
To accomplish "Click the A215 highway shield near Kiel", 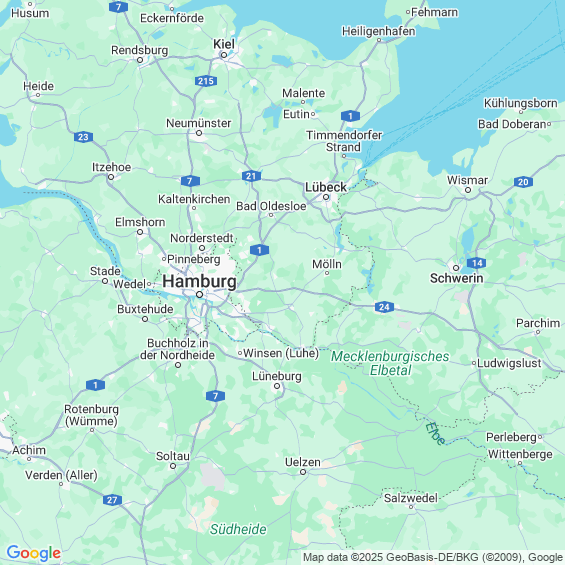I will [x=206, y=81].
